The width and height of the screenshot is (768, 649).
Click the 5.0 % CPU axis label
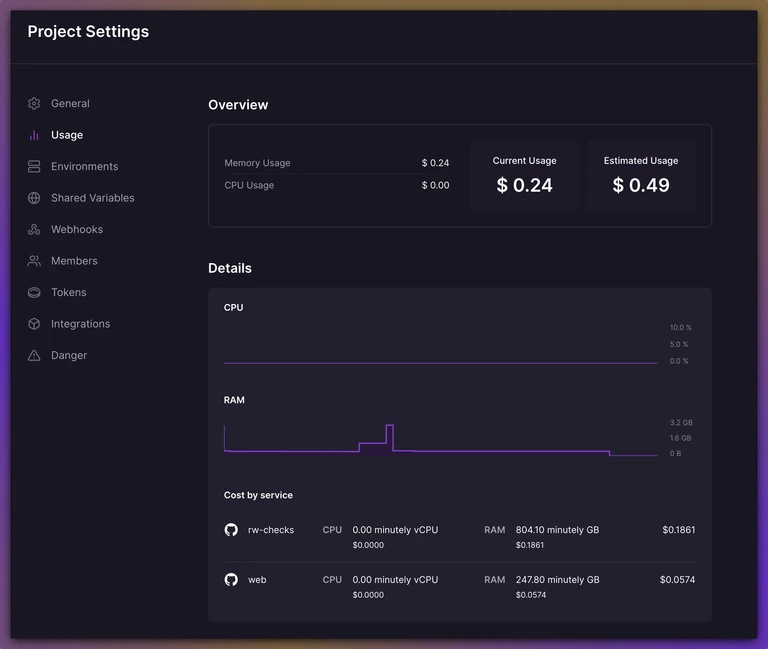click(x=679, y=344)
